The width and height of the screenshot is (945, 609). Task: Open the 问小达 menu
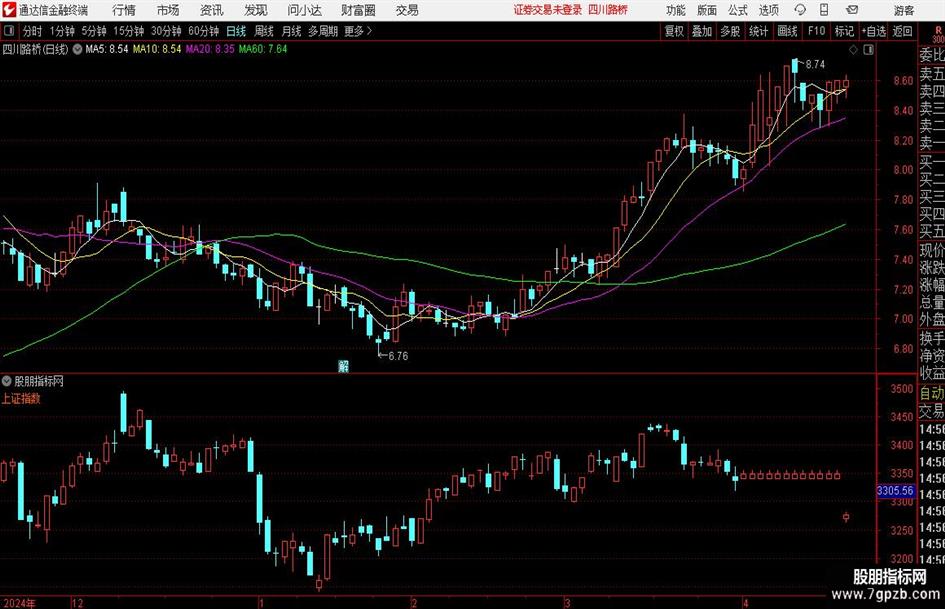pos(304,10)
